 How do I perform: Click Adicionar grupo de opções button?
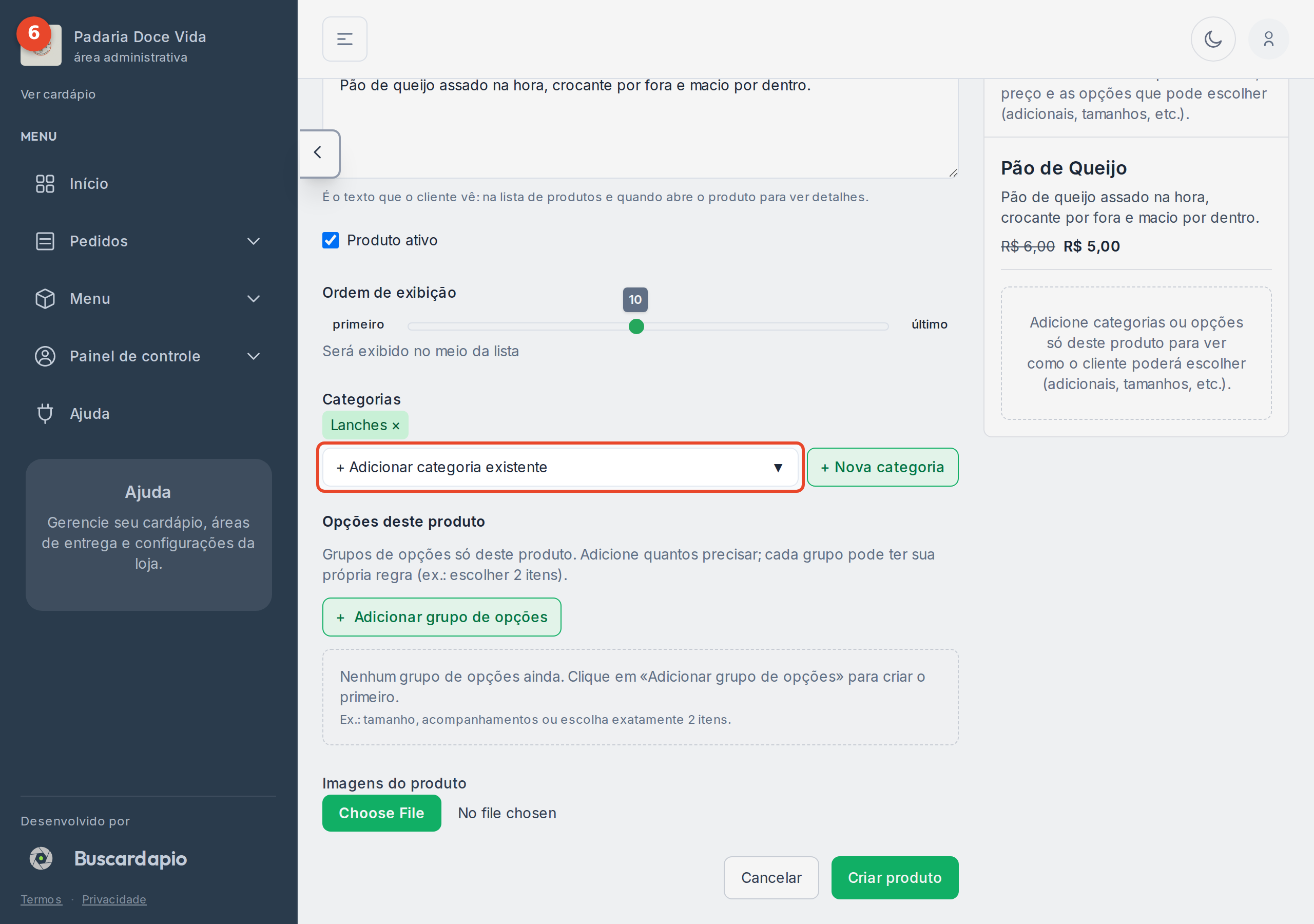pos(441,617)
